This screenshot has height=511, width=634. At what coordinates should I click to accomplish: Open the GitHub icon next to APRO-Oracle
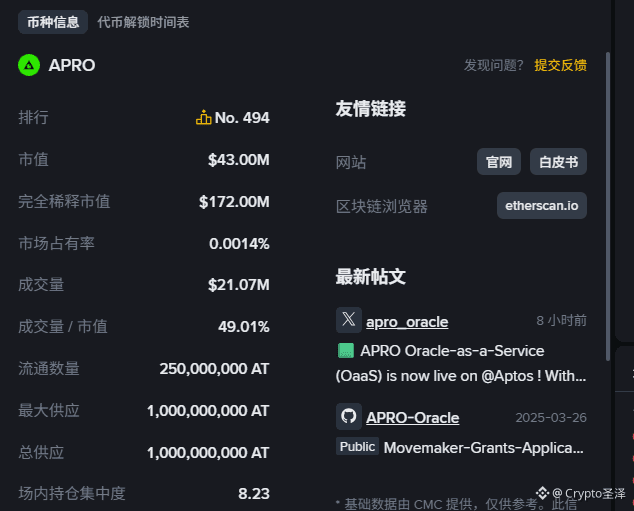tap(349, 416)
